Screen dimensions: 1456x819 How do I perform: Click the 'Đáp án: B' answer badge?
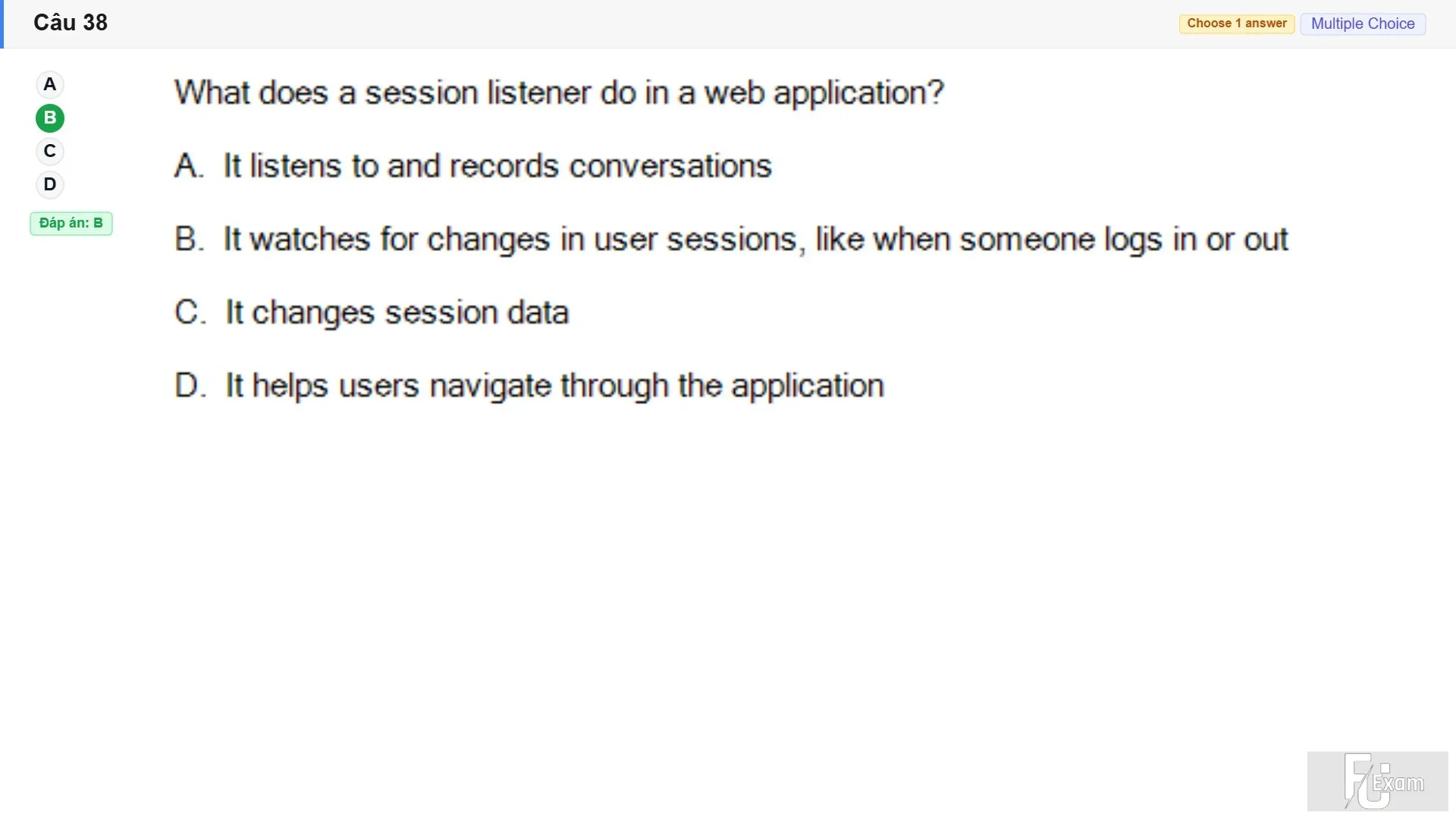pos(71,223)
